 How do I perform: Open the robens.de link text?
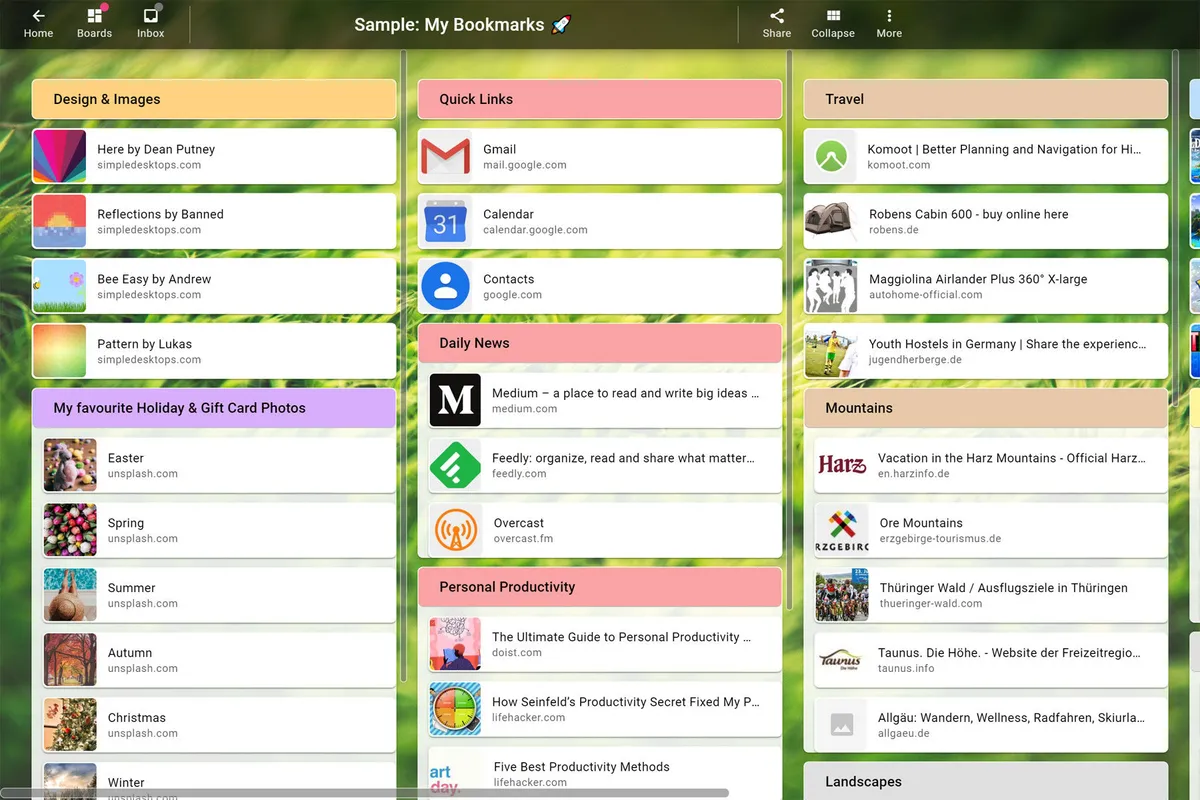tap(894, 230)
